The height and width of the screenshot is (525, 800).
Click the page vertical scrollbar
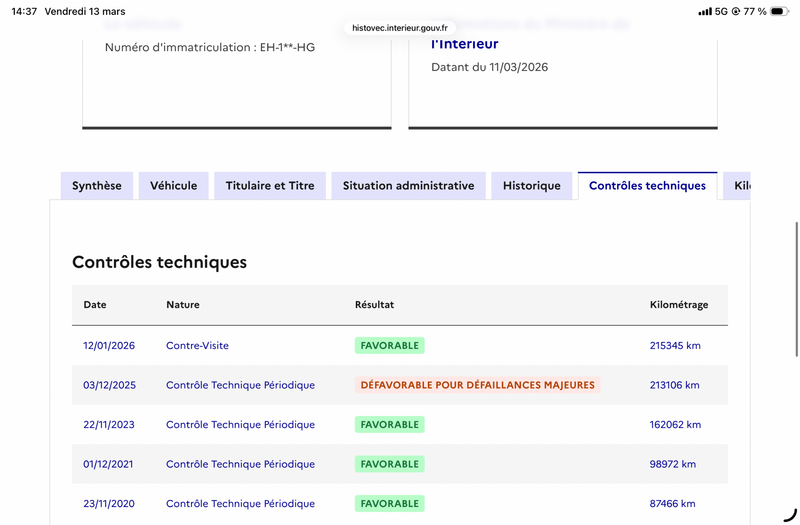[796, 289]
